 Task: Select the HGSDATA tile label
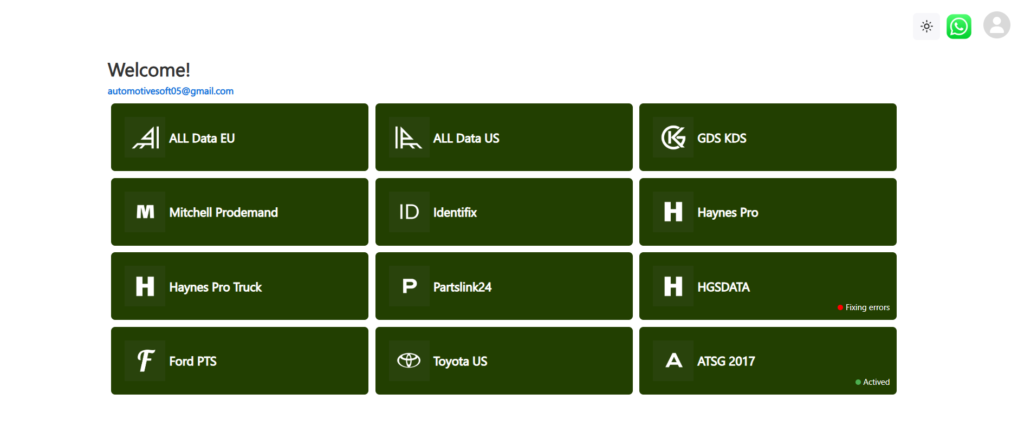click(723, 287)
